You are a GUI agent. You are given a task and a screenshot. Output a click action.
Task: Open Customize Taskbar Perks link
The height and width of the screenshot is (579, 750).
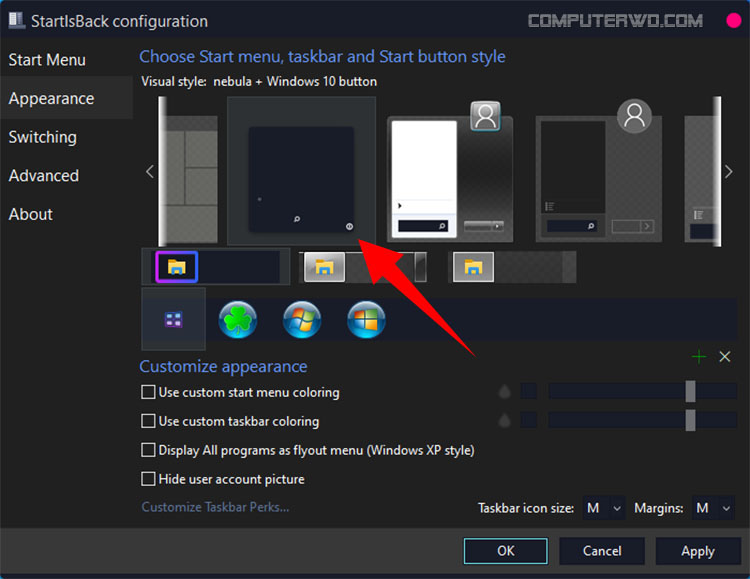(215, 507)
